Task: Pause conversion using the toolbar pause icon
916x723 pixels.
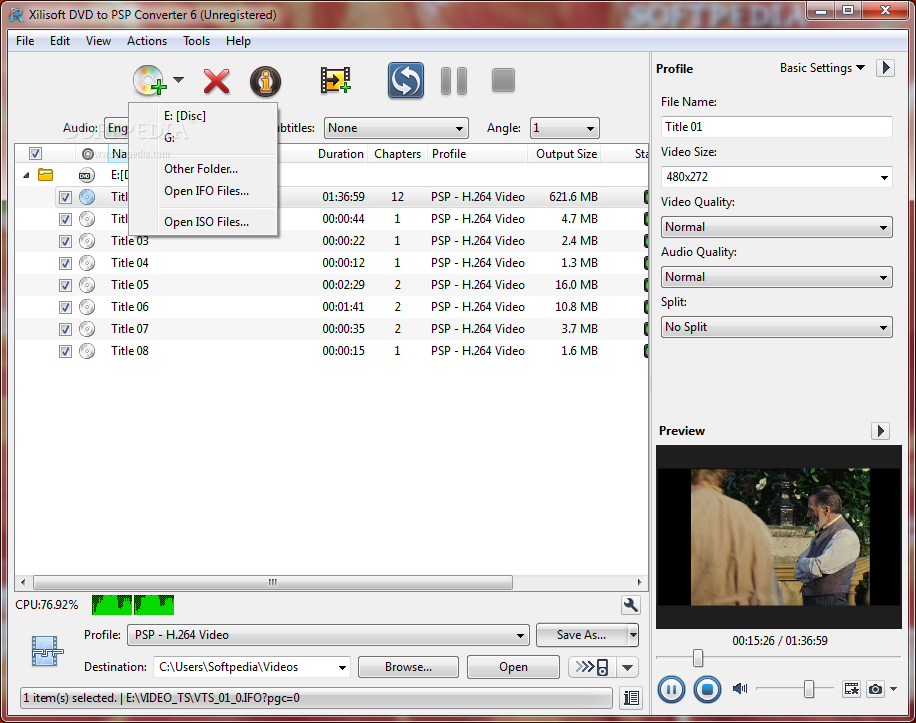Action: (454, 81)
